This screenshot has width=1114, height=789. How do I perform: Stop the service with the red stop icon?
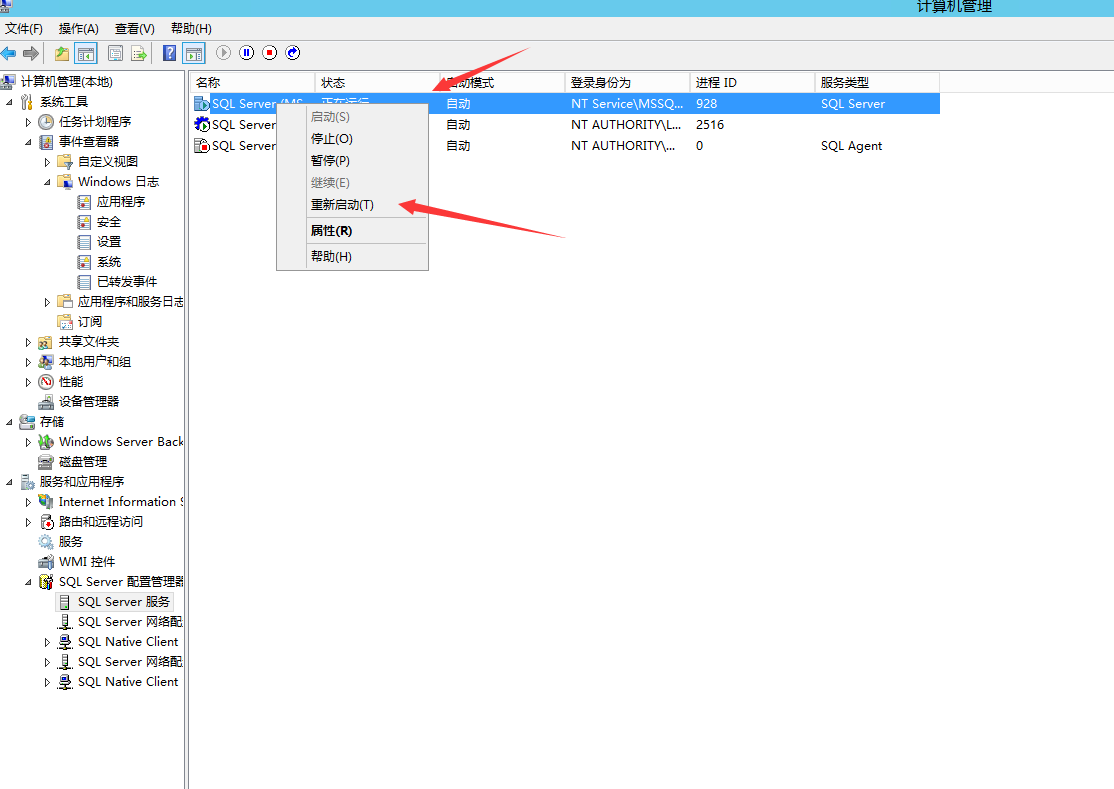coord(268,52)
